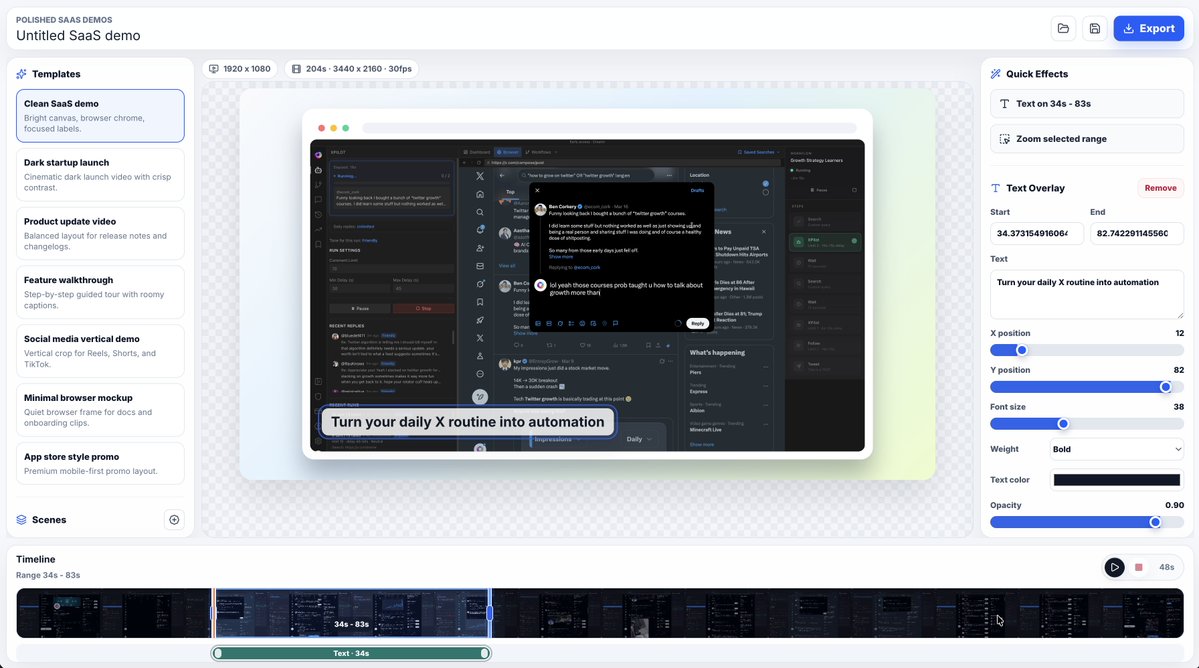1199x668 pixels.
Task: Click the Untitled SaaS demo project title
Action: [x=78, y=36]
